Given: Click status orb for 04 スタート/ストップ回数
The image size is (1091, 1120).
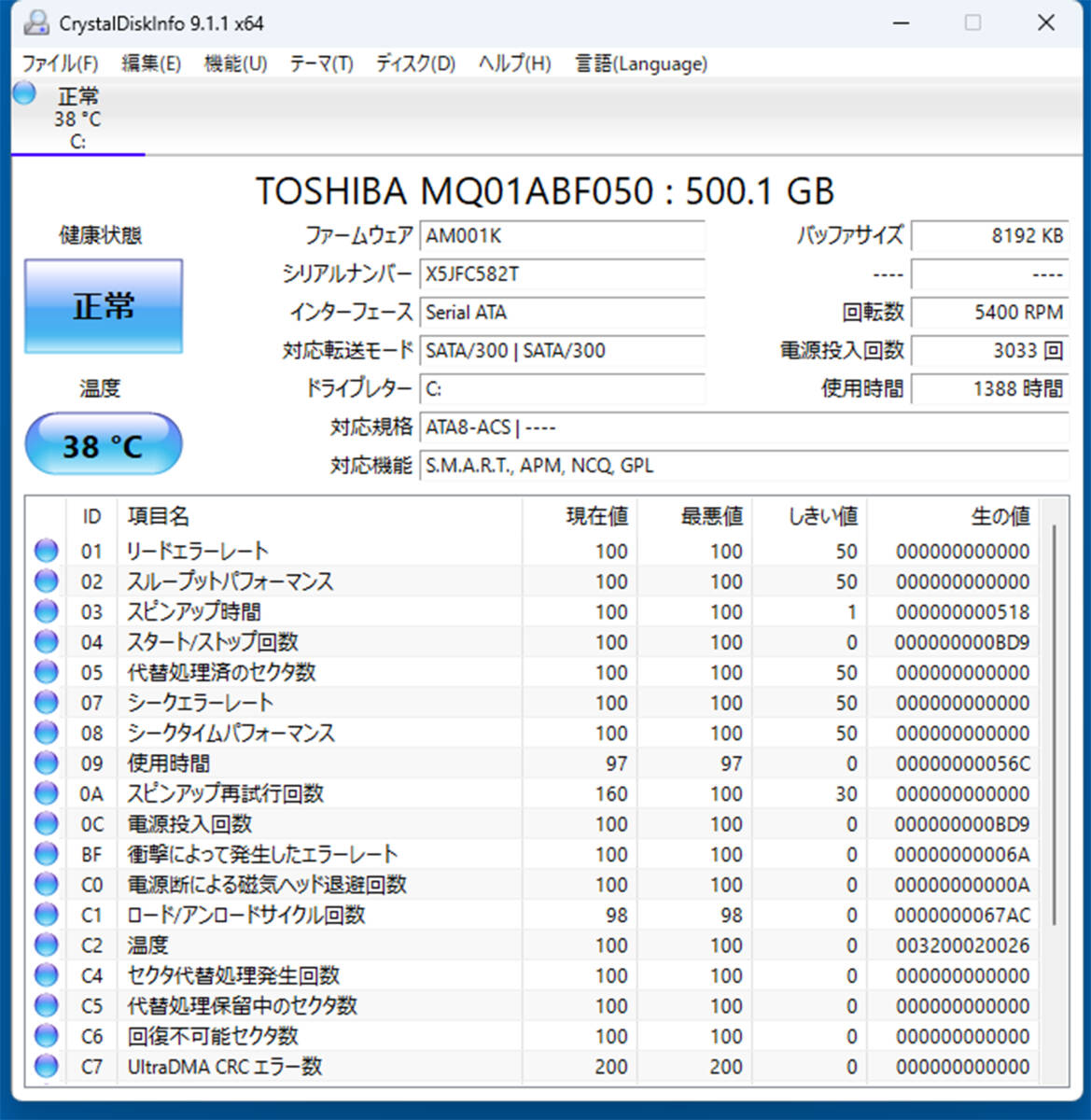Looking at the screenshot, I should click(46, 642).
